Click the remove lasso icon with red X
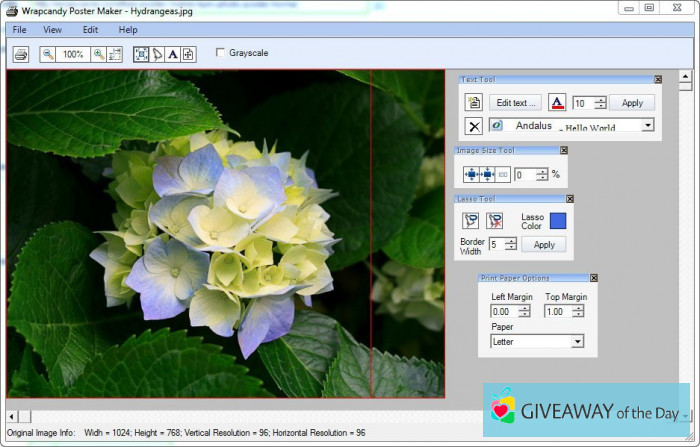 (494, 220)
